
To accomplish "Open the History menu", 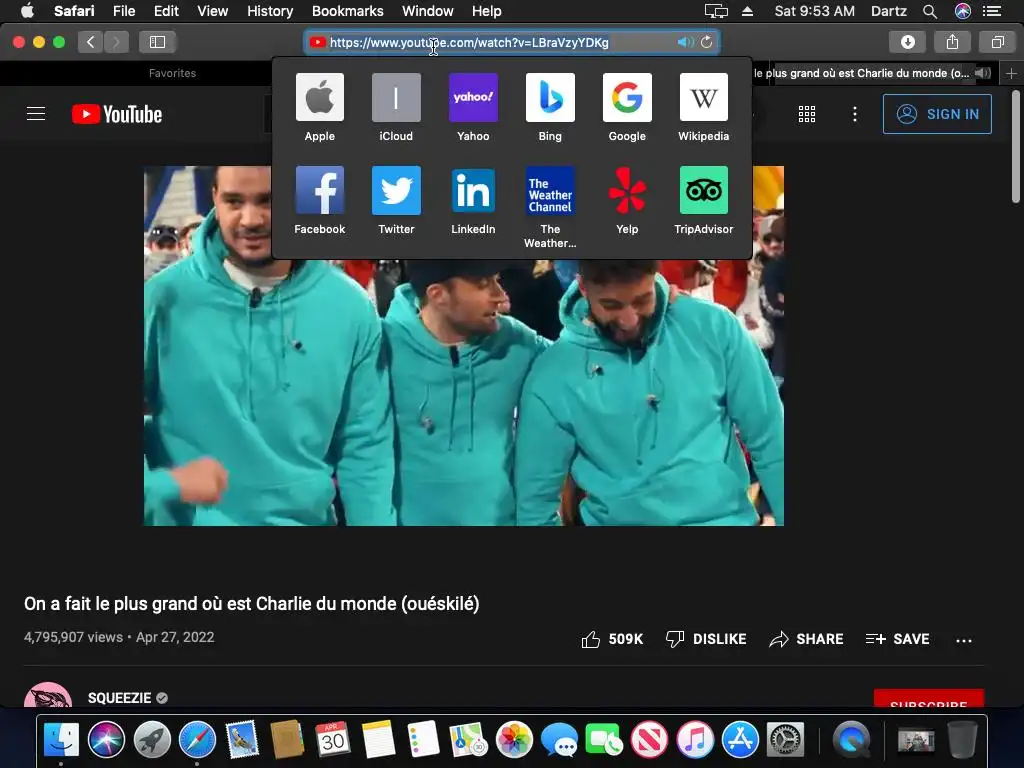I will (x=270, y=11).
